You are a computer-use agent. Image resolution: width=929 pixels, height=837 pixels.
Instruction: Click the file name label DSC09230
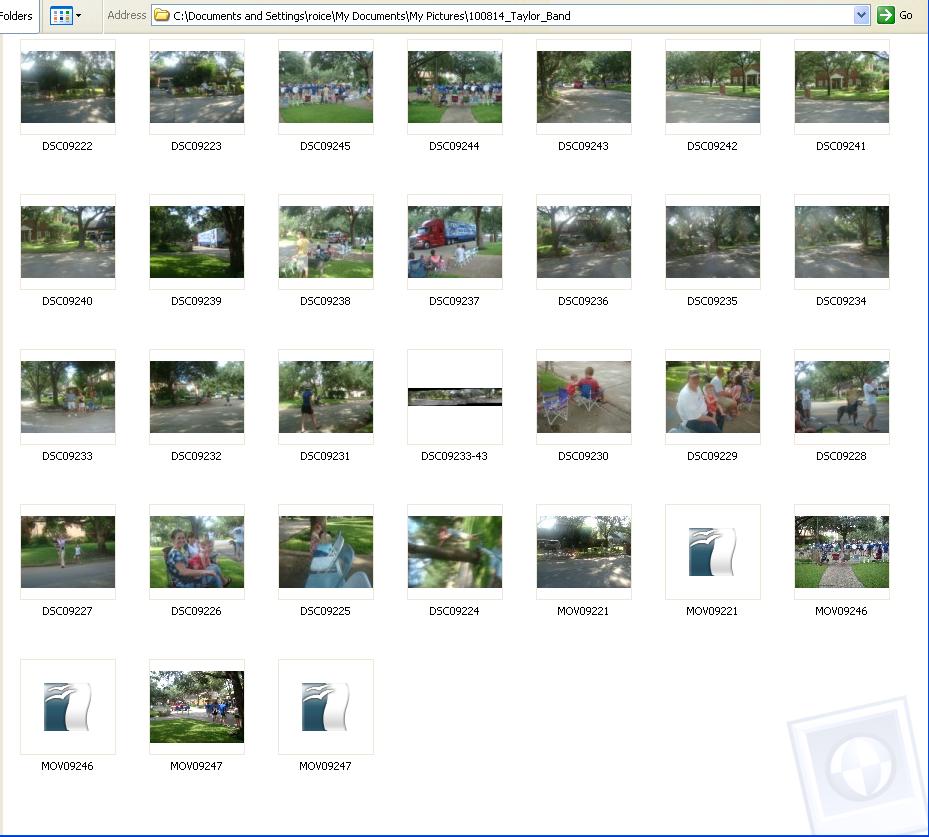(x=584, y=456)
